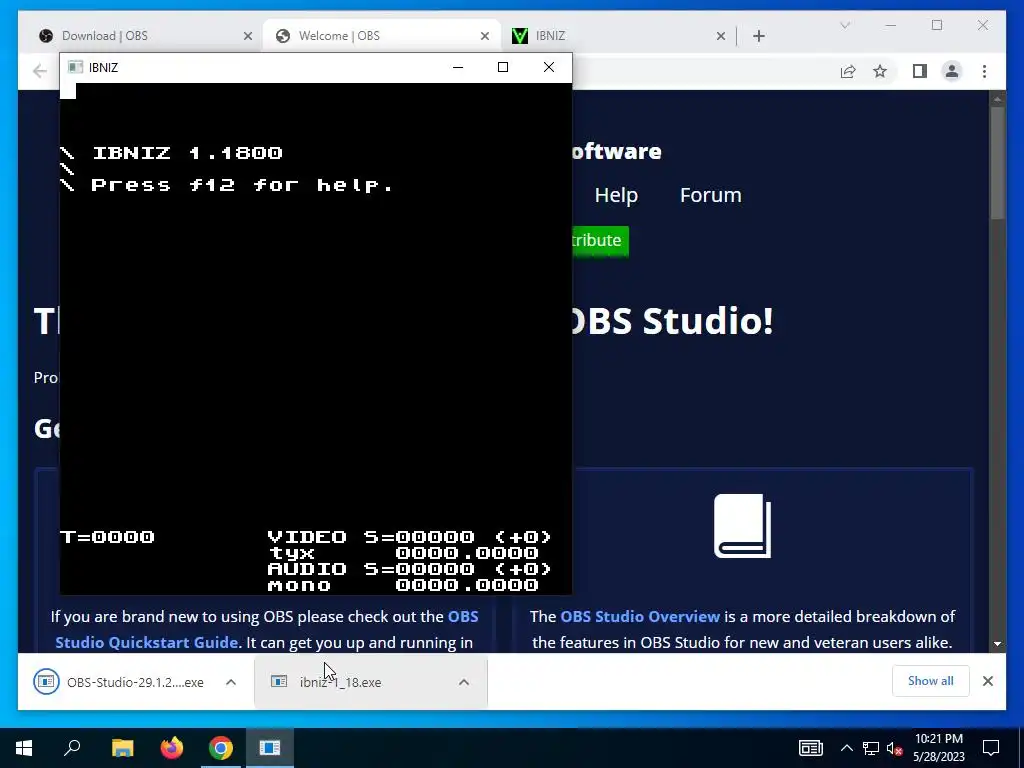Close the Download | OBS tab
Screen dimensions: 1024x768
(x=248, y=36)
